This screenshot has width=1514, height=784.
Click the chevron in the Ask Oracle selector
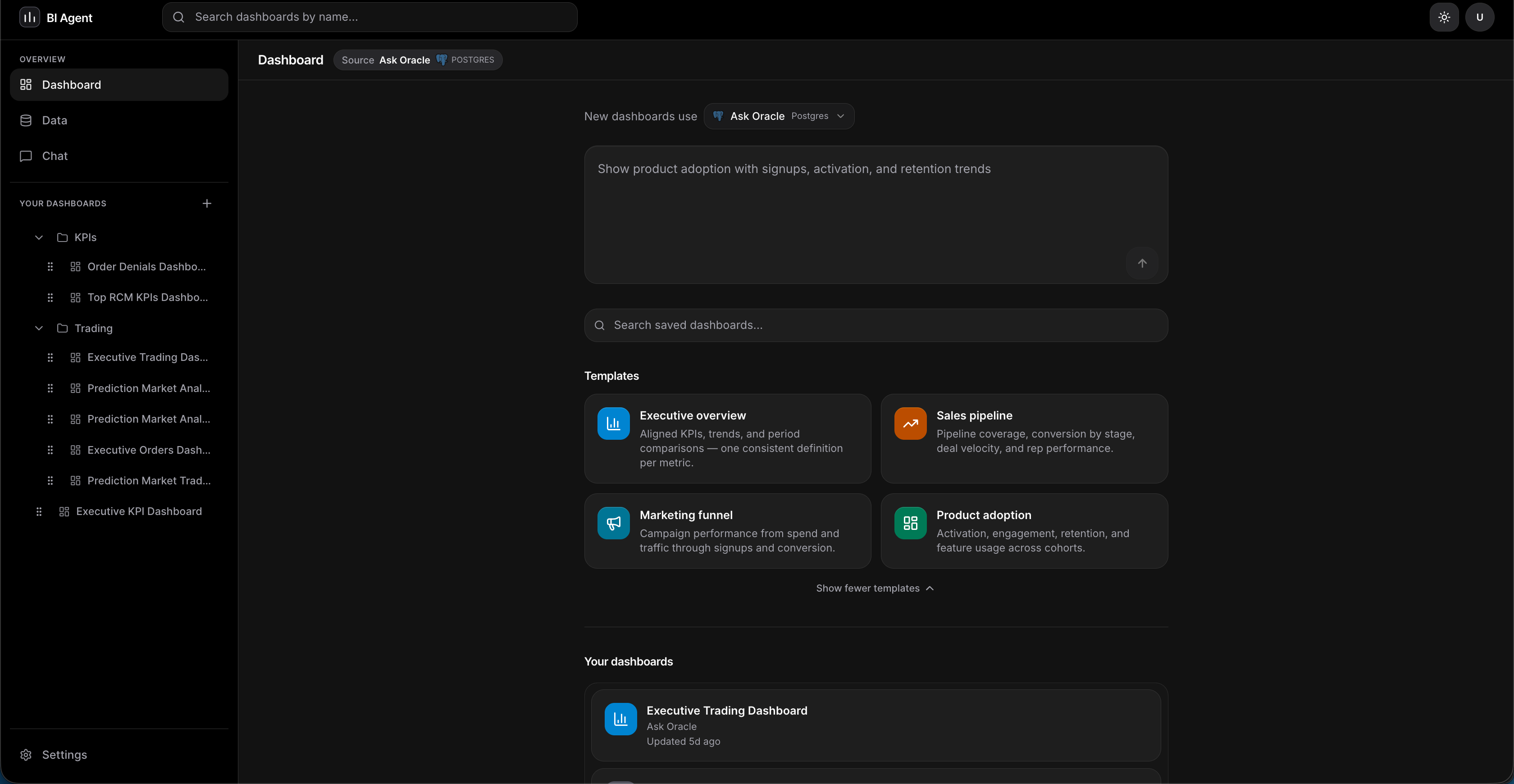(x=840, y=116)
